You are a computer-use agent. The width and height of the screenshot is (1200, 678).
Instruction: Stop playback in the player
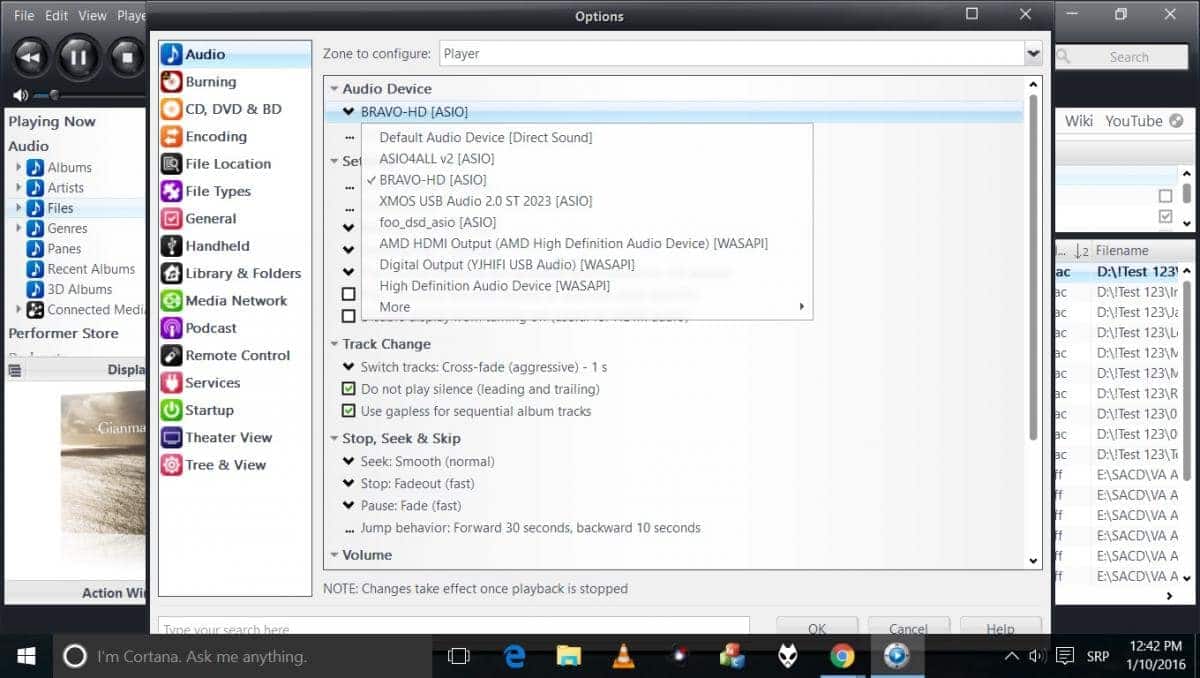pyautogui.click(x=126, y=56)
